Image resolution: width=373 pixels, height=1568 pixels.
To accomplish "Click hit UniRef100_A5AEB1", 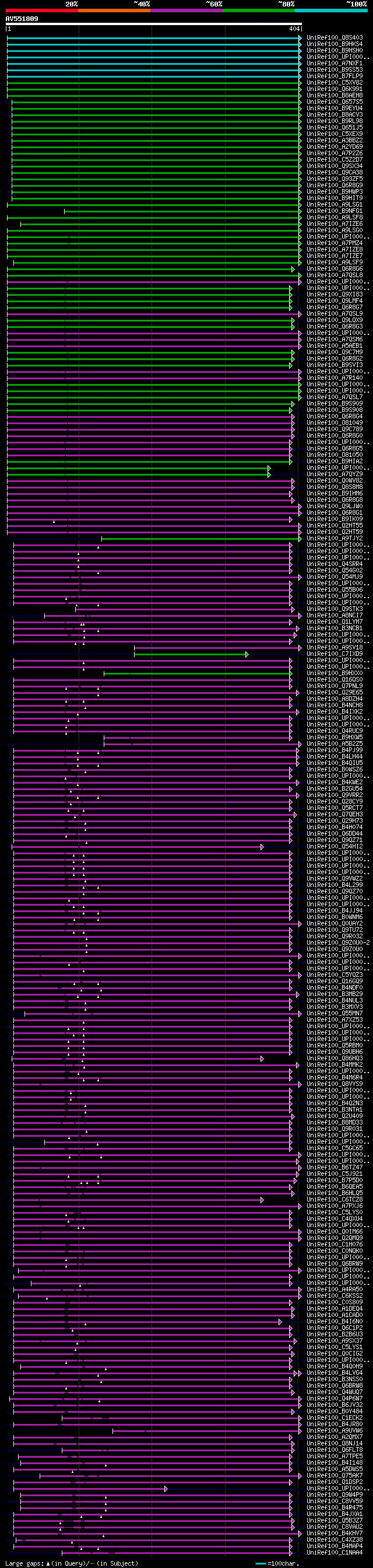I will click(x=335, y=345).
